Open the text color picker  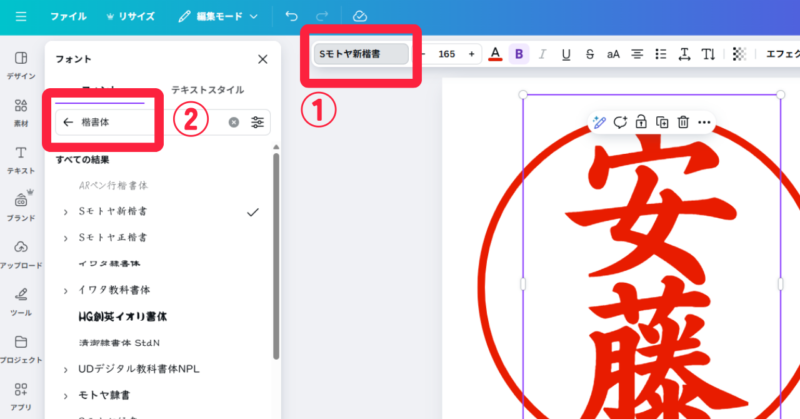(495, 54)
